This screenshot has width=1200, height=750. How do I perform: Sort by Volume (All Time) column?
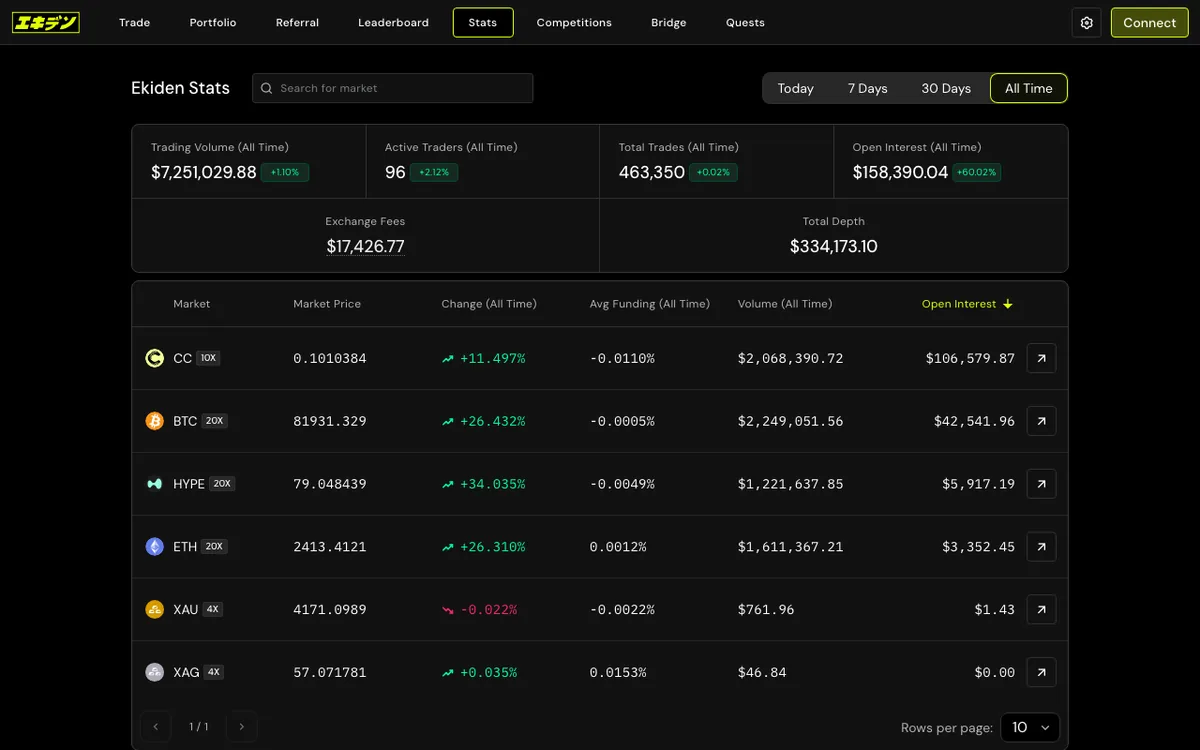[x=785, y=304]
